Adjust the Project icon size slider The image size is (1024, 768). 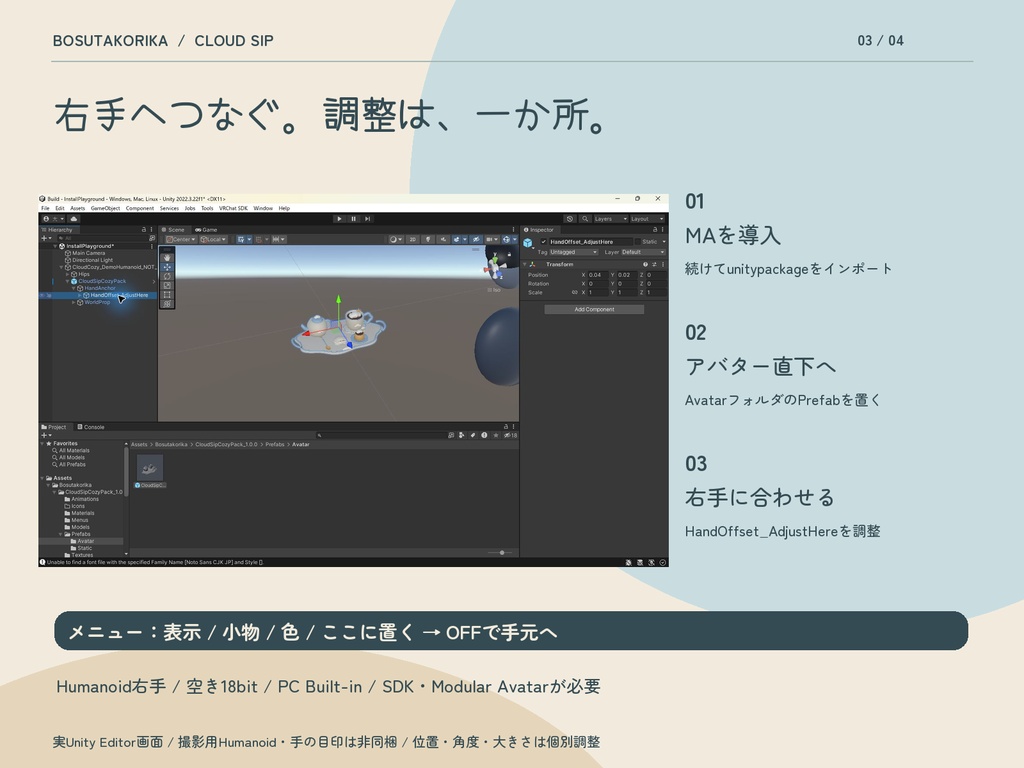(x=501, y=552)
